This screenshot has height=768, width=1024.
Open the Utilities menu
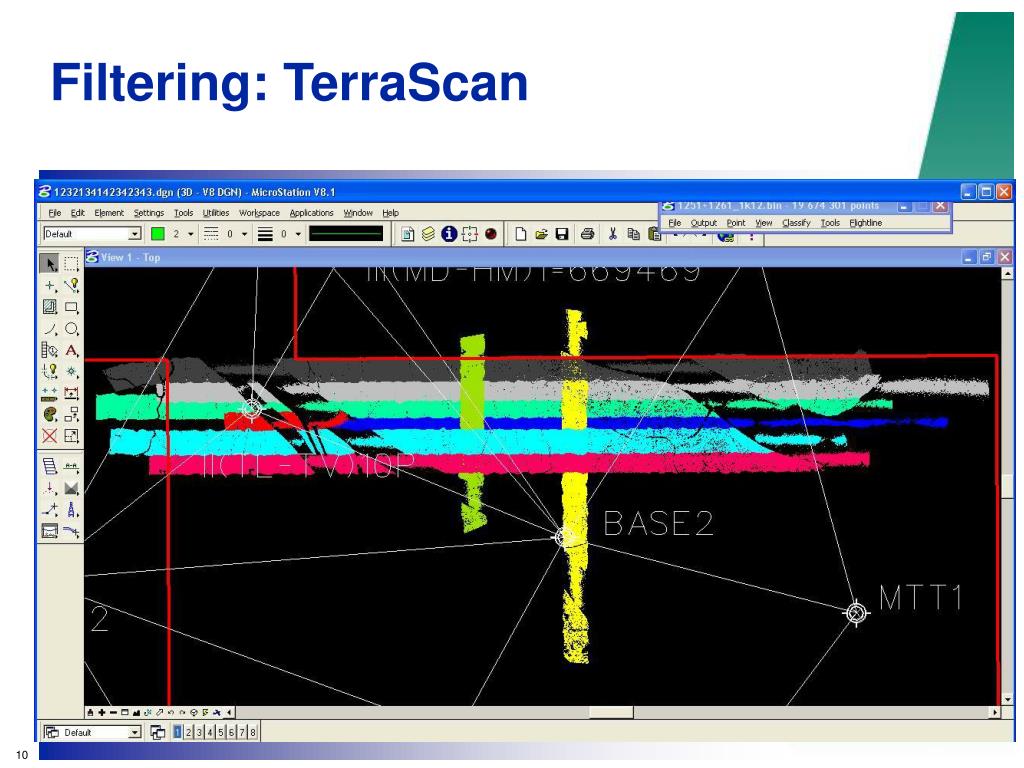pyautogui.click(x=216, y=213)
